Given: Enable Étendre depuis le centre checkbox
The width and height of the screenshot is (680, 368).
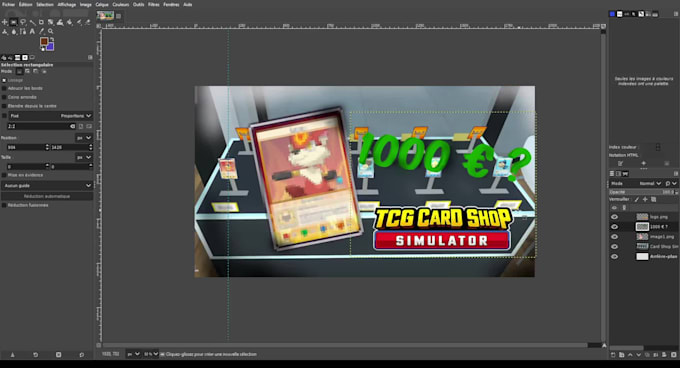Looking at the screenshot, I should [x=4, y=106].
